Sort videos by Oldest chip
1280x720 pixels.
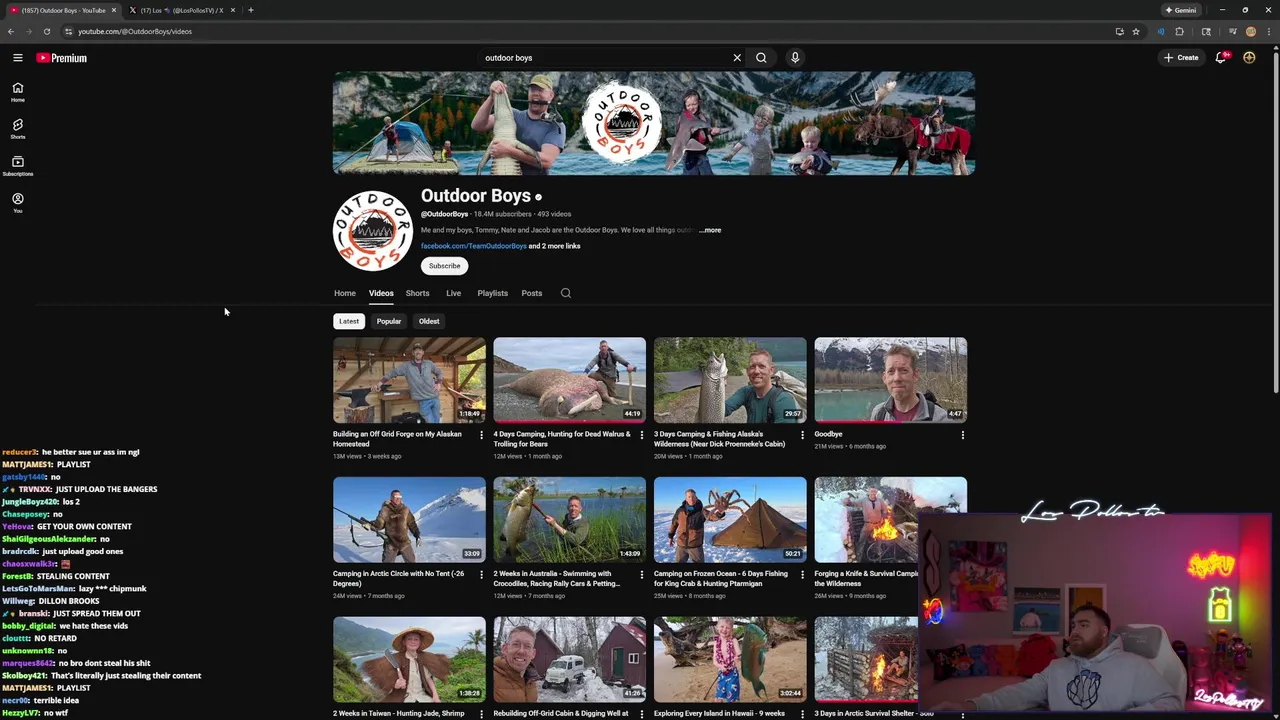pyautogui.click(x=429, y=321)
